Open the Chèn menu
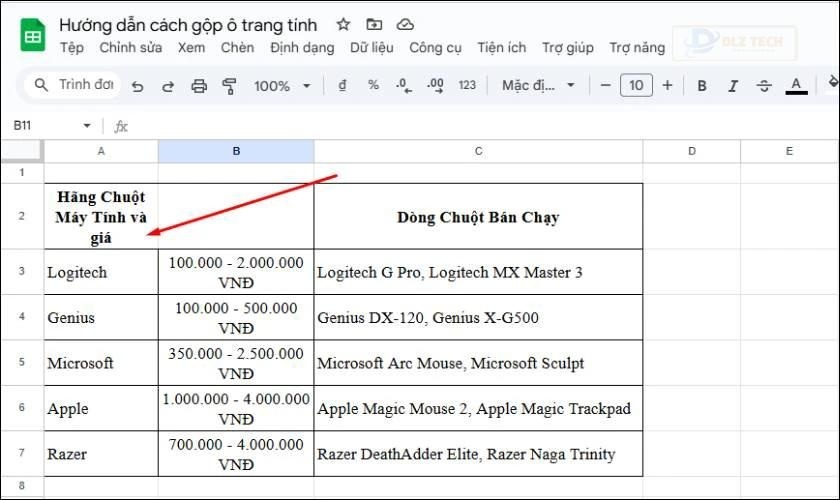The height and width of the screenshot is (500, 840). (x=237, y=48)
